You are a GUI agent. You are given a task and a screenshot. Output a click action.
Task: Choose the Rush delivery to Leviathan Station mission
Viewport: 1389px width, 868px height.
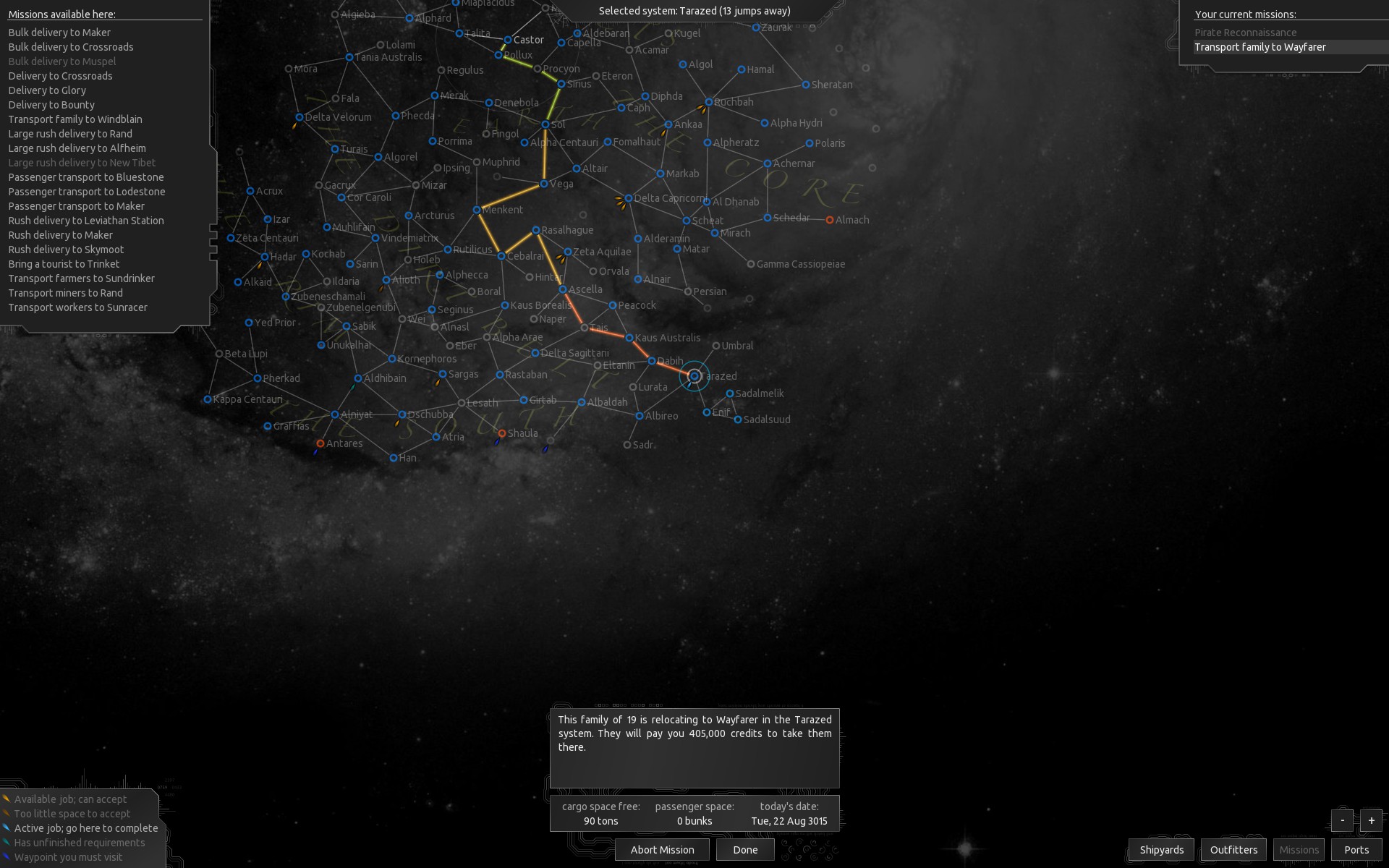click(86, 221)
